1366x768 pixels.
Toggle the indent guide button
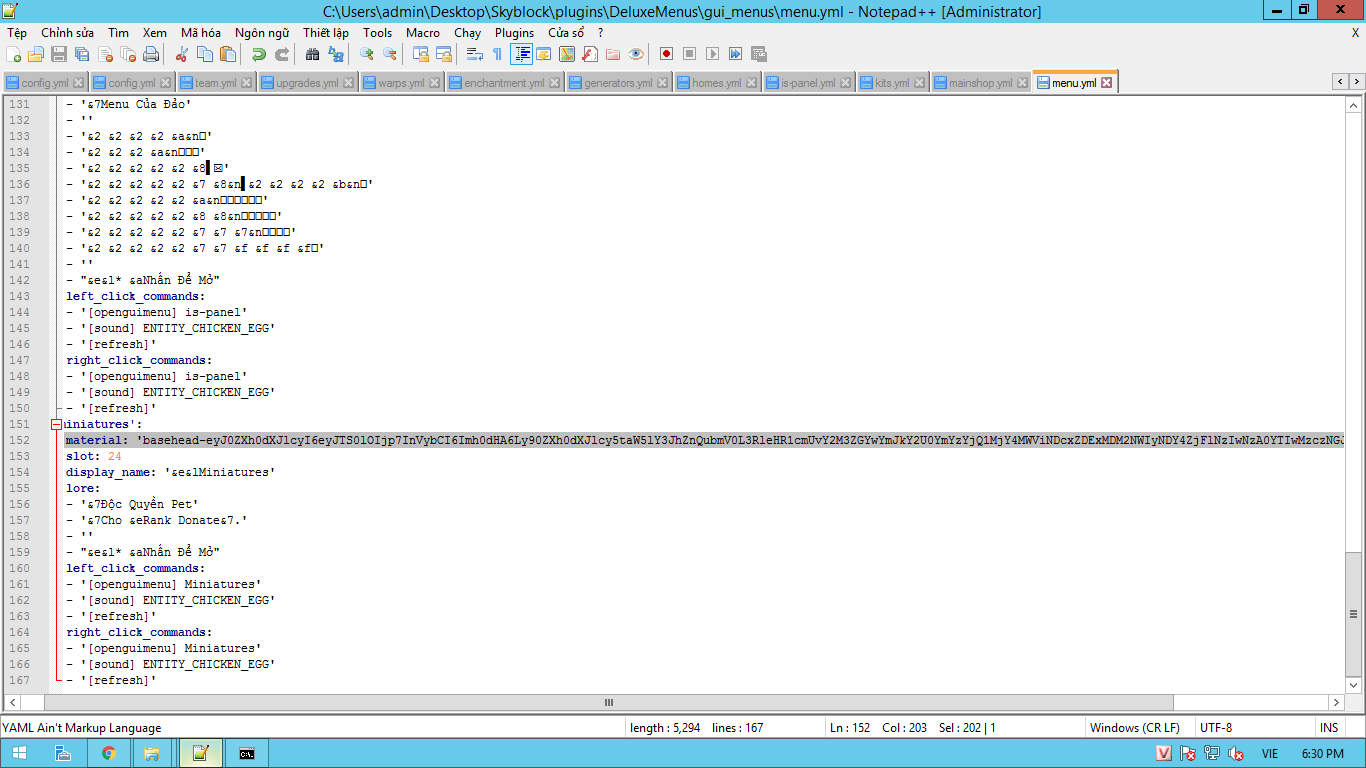point(521,54)
